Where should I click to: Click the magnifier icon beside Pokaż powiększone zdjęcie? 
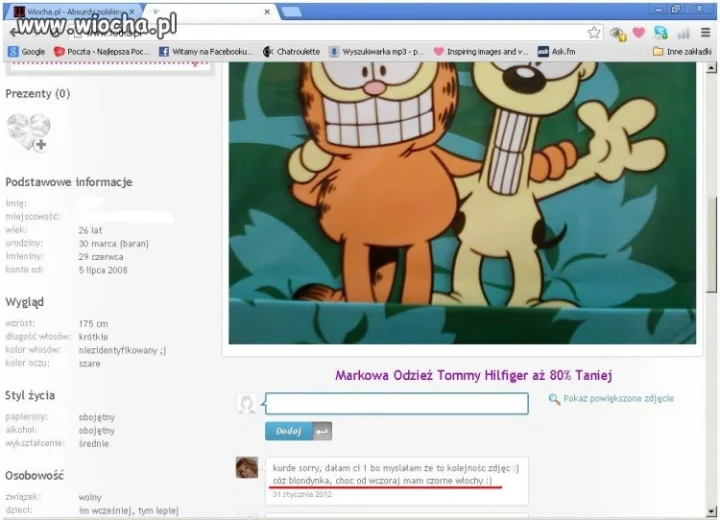[554, 399]
